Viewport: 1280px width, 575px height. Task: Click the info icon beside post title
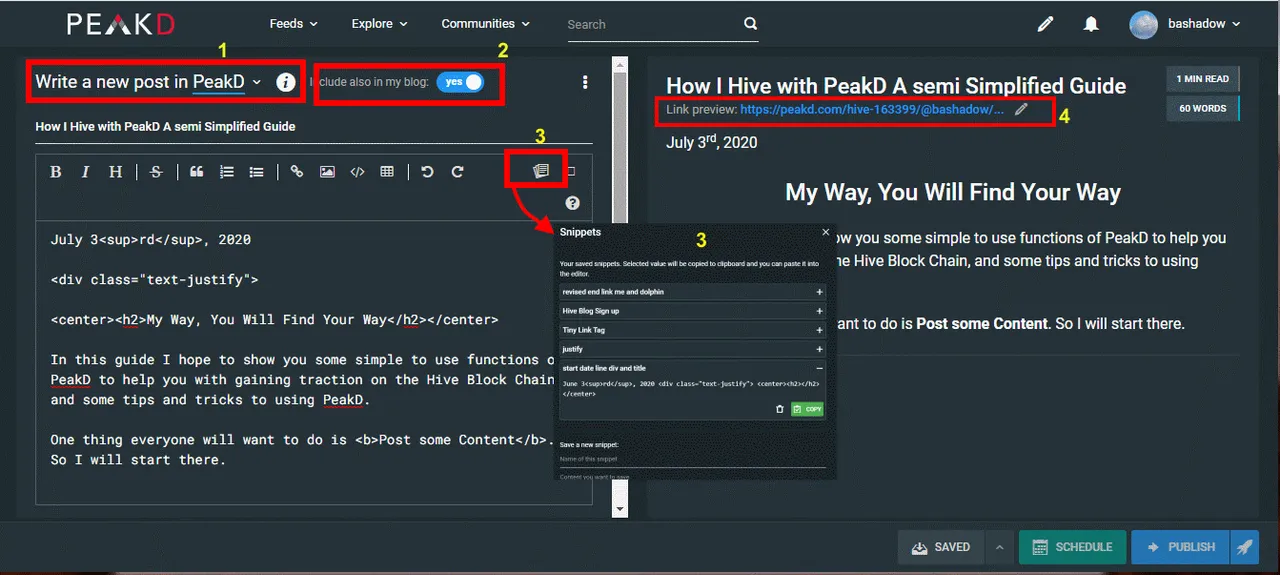[x=286, y=82]
